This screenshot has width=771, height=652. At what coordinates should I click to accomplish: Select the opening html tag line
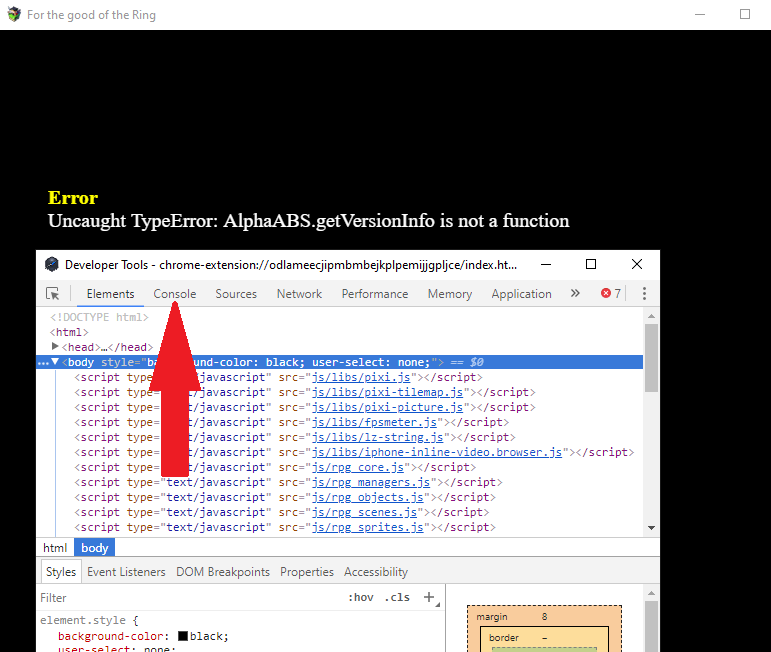tap(69, 332)
